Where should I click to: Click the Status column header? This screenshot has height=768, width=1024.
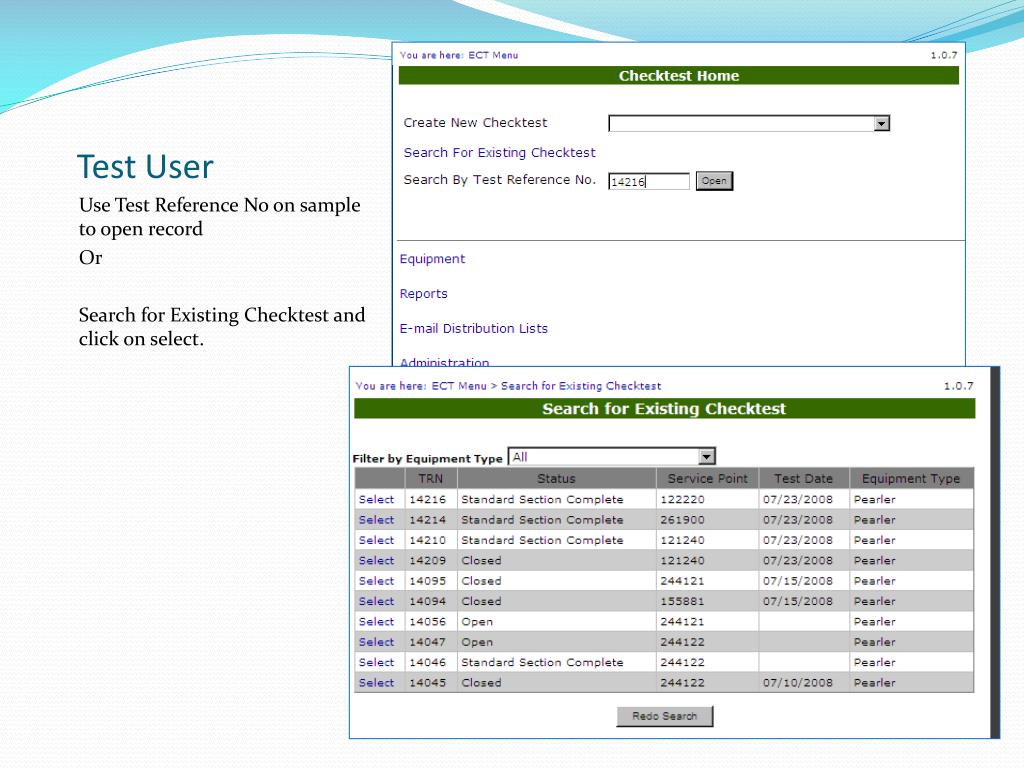point(556,479)
